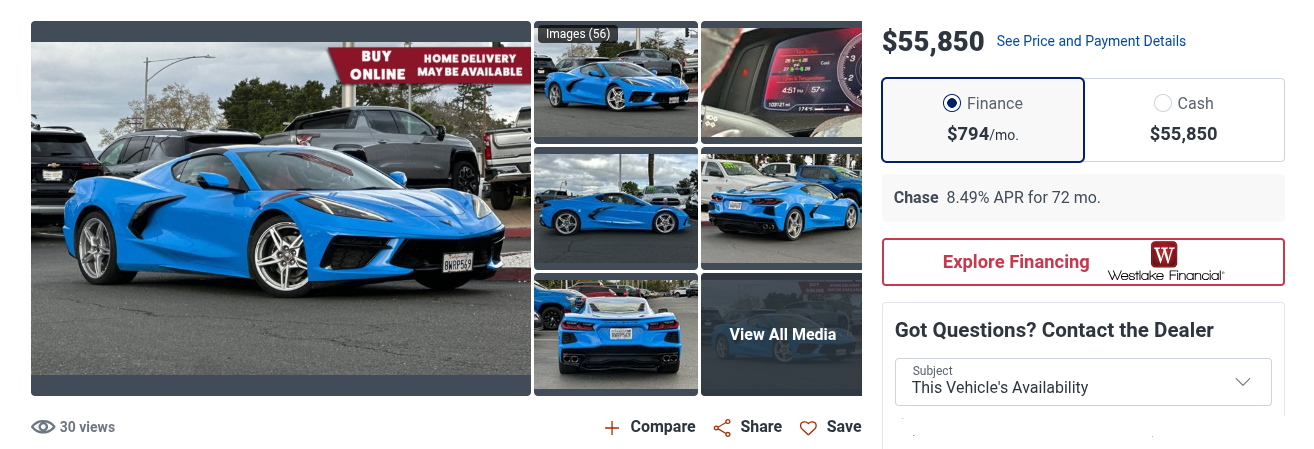Open View All Media gallery
This screenshot has width=1314, height=449.
pyautogui.click(x=782, y=334)
